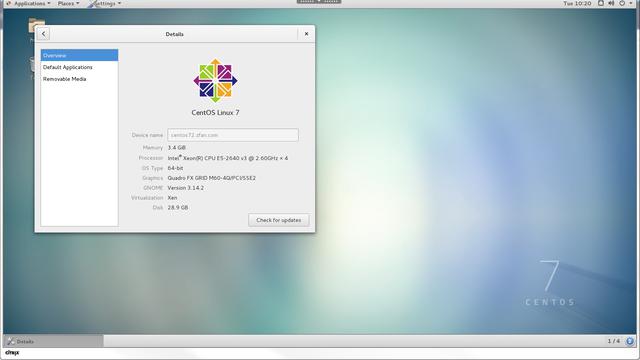Click the GNOME 'Version 3.14.2' text
Image resolution: width=640 pixels, height=360 pixels.
(186, 188)
